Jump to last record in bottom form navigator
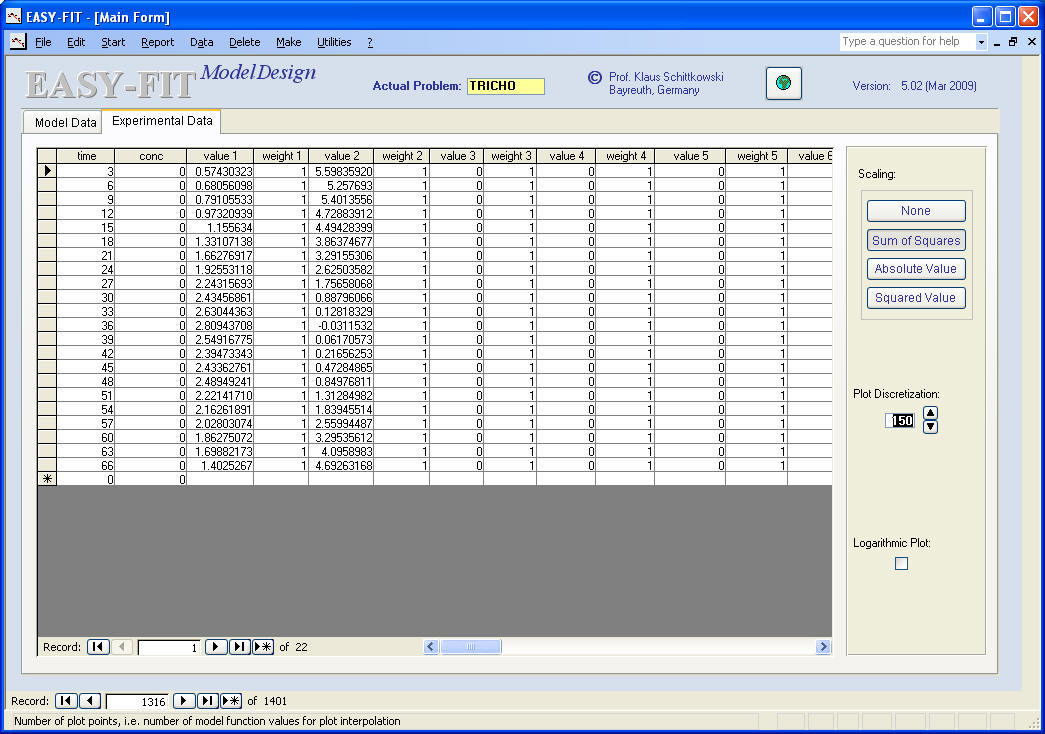 (x=207, y=701)
